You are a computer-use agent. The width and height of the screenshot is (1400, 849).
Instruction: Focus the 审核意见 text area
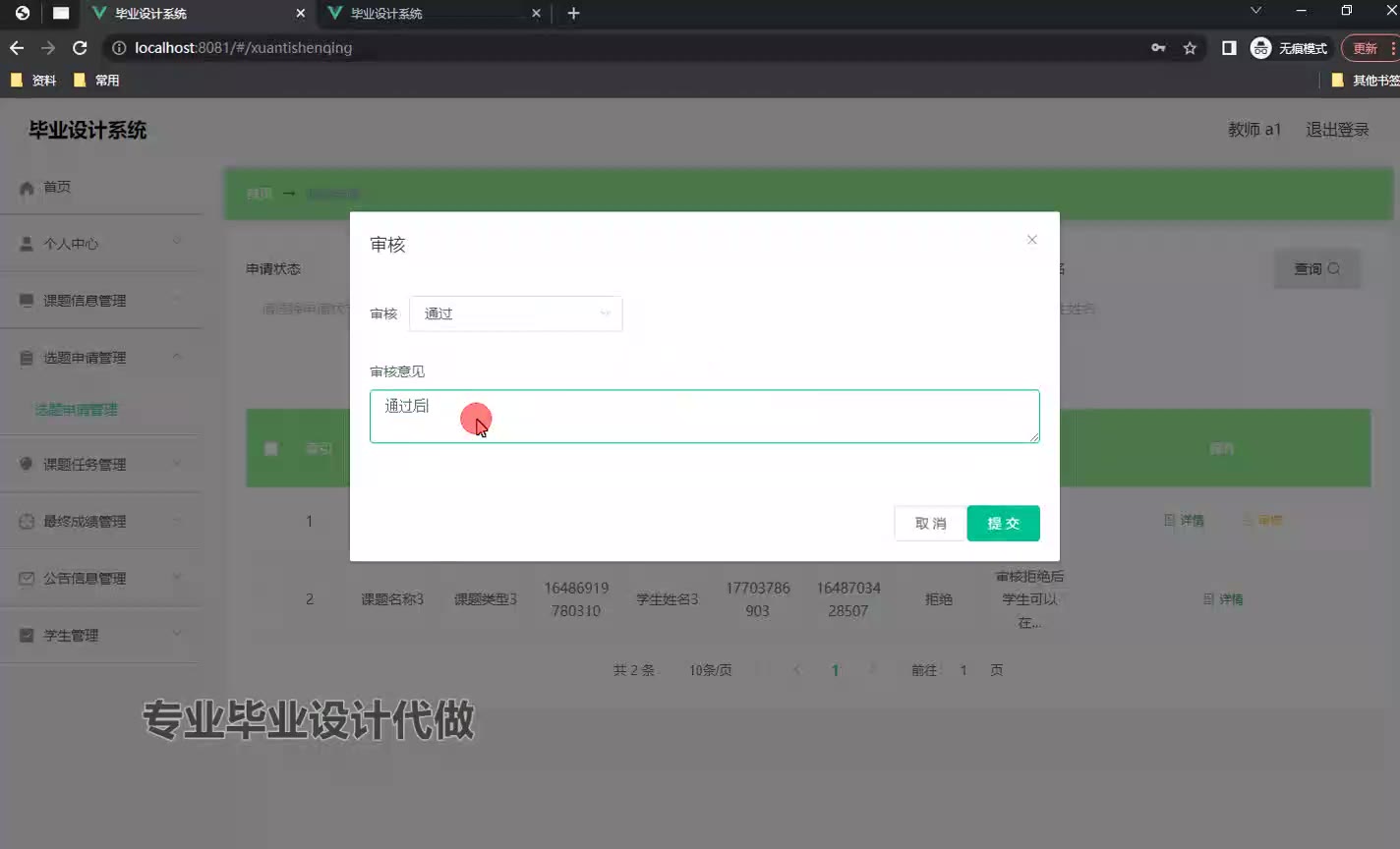pyautogui.click(x=704, y=416)
